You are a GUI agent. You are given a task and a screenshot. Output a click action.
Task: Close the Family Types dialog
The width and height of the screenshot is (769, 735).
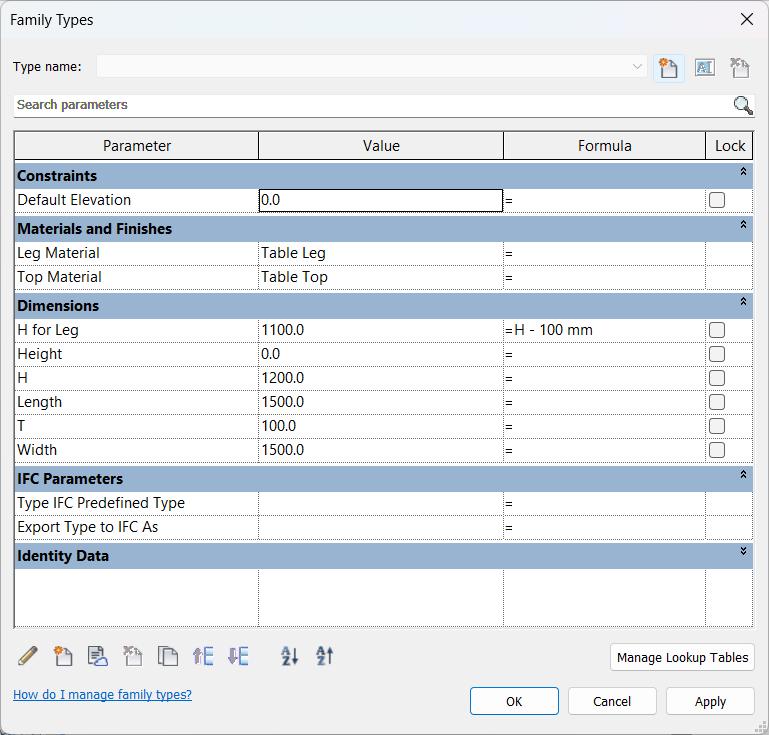click(x=747, y=20)
